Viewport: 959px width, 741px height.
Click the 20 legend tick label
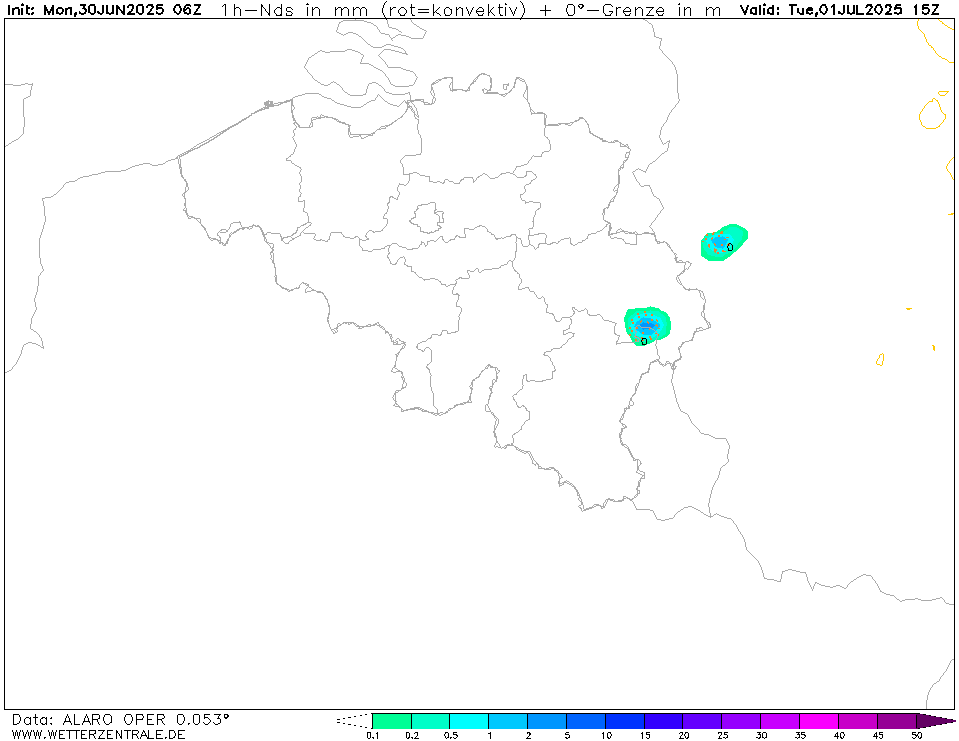click(684, 735)
